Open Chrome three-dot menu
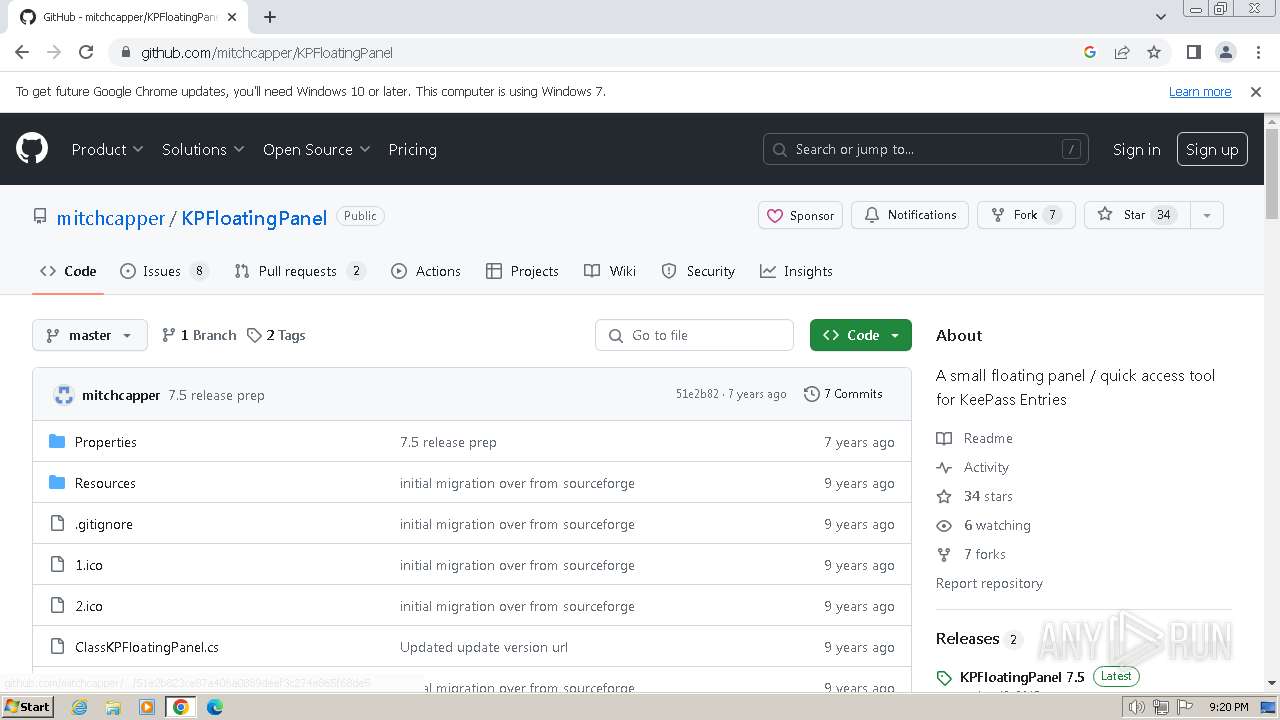 point(1257,52)
